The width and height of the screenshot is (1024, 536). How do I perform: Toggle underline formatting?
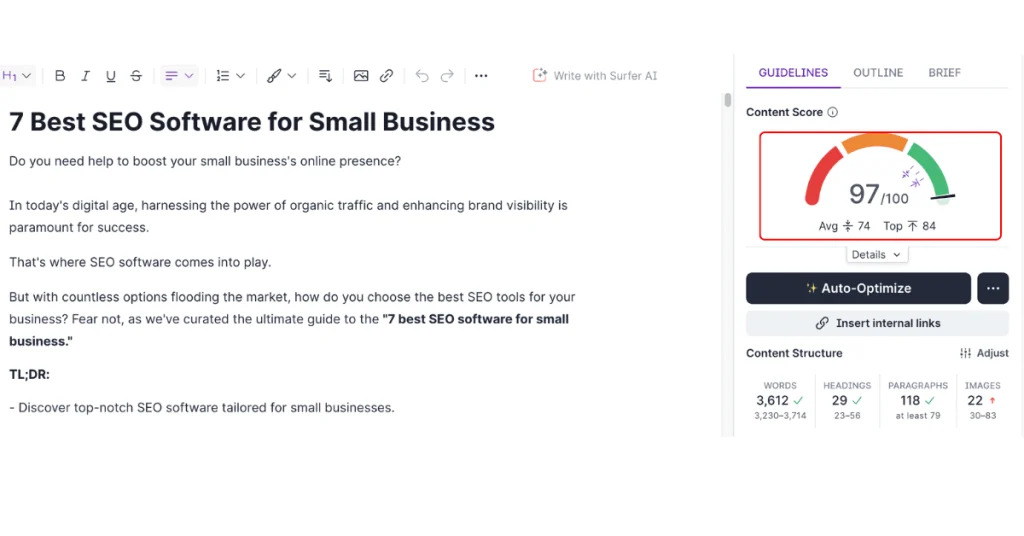tap(110, 76)
